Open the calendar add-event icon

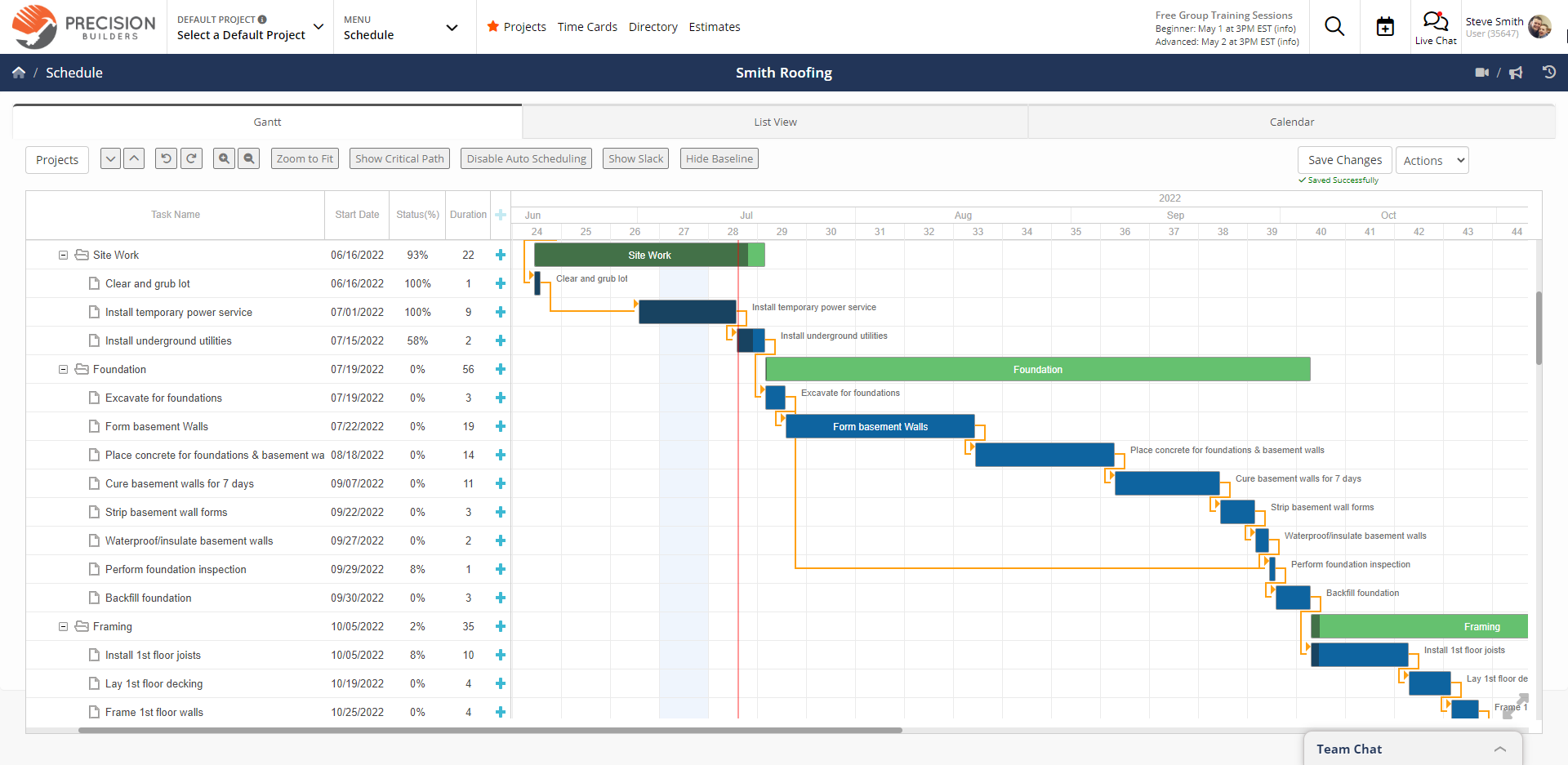point(1385,27)
